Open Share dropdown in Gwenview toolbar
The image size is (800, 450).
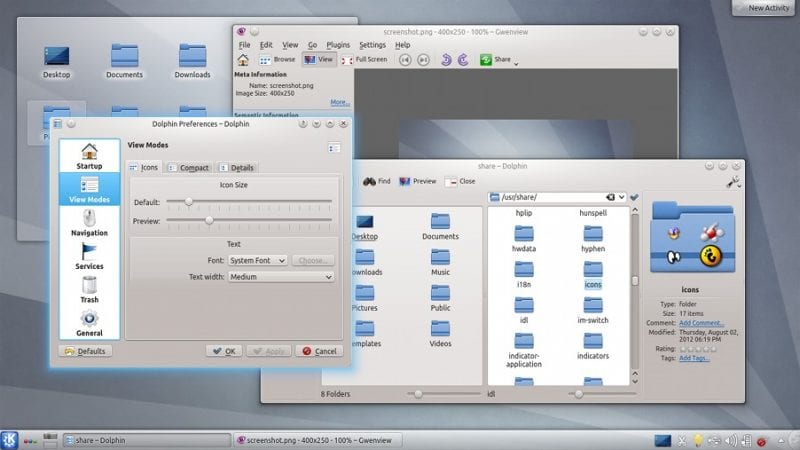[499, 60]
